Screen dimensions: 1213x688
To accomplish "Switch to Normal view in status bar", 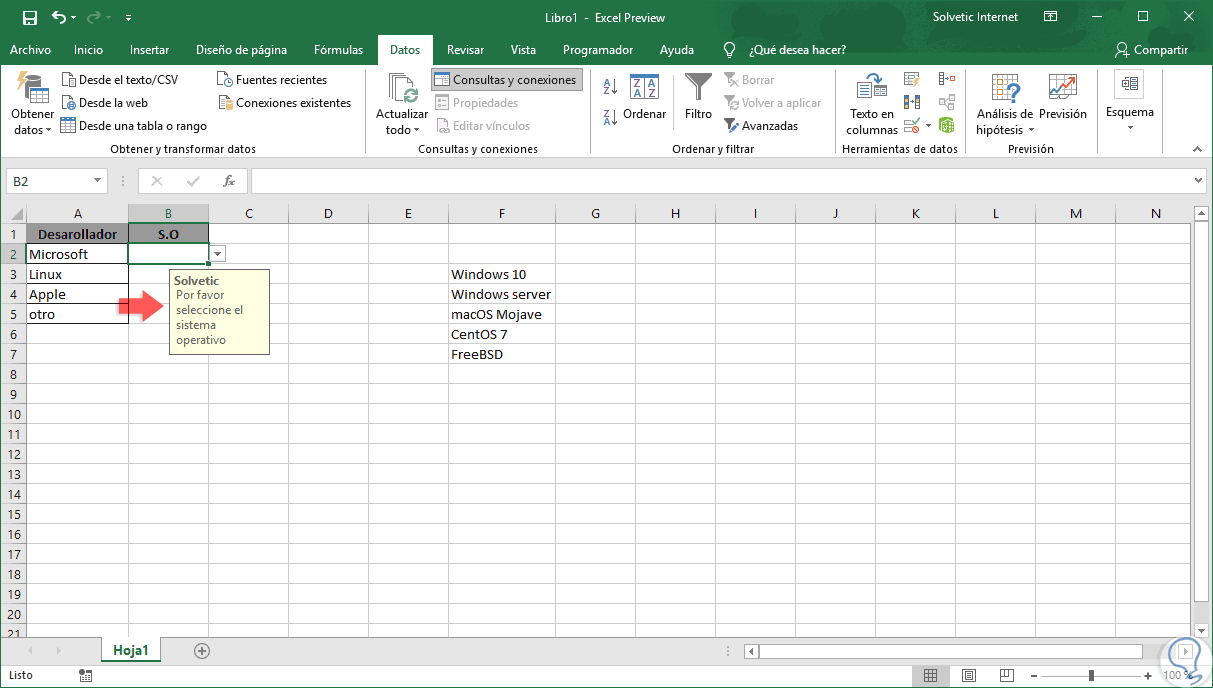I will tap(930, 675).
